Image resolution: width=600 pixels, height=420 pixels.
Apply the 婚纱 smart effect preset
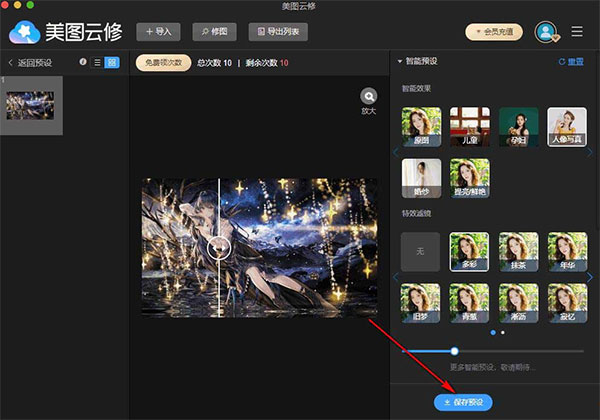click(420, 178)
